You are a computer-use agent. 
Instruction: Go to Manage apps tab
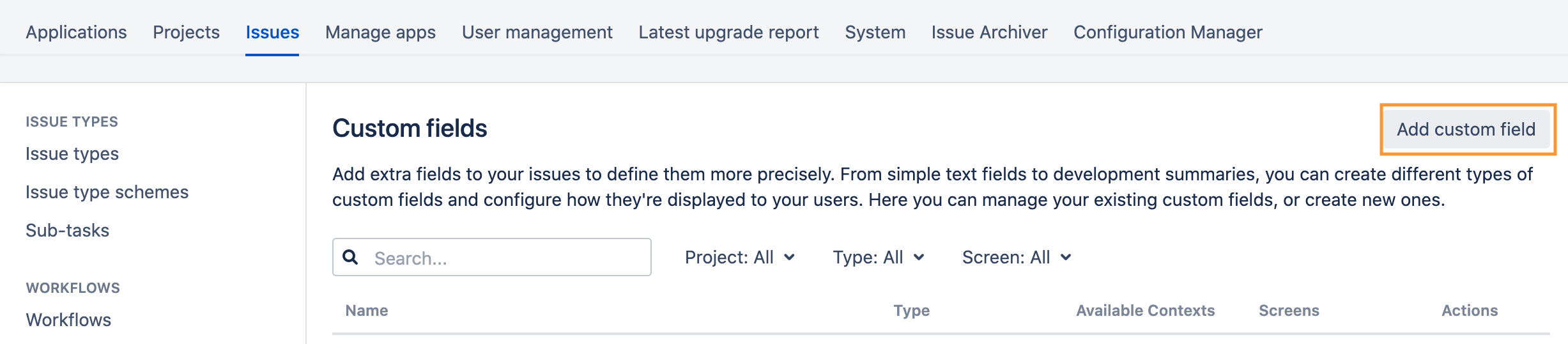click(380, 32)
